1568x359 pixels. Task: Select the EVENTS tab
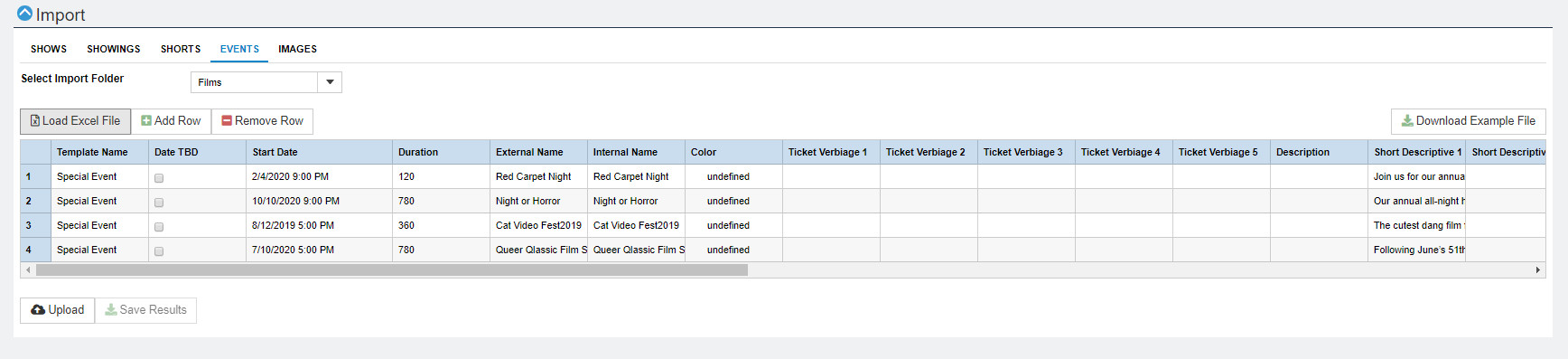[x=239, y=49]
